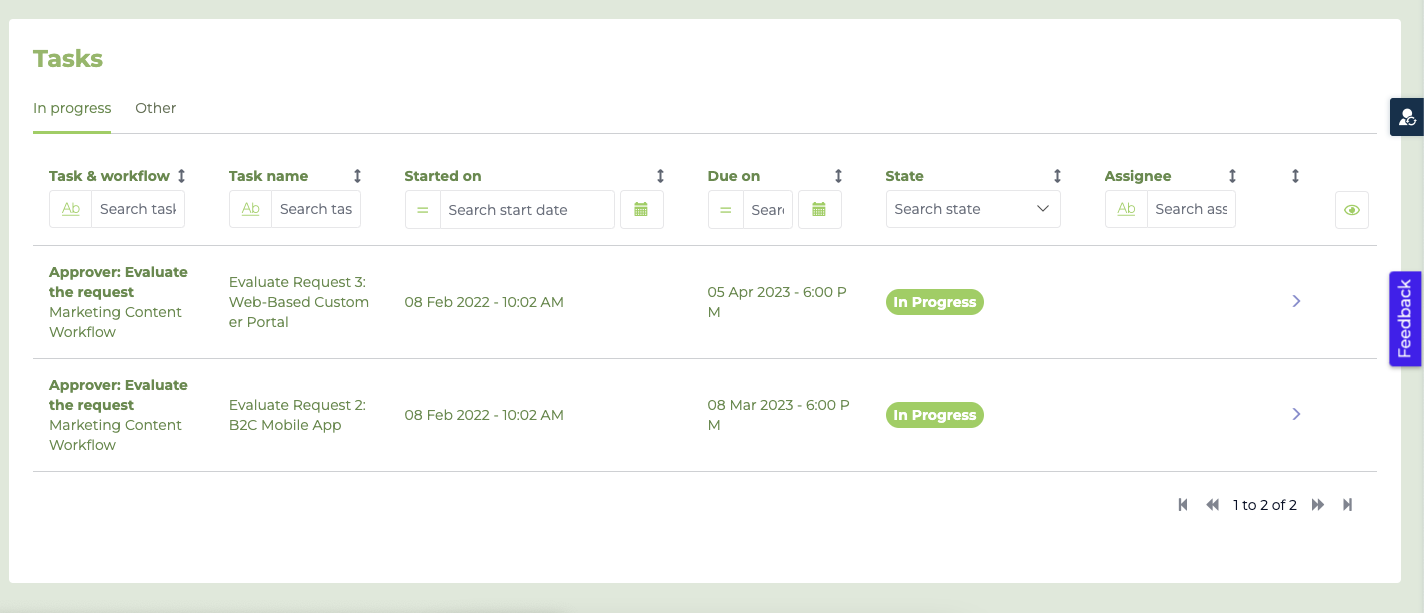
Task: Open Assignee filter operator Ab
Action: click(1126, 209)
